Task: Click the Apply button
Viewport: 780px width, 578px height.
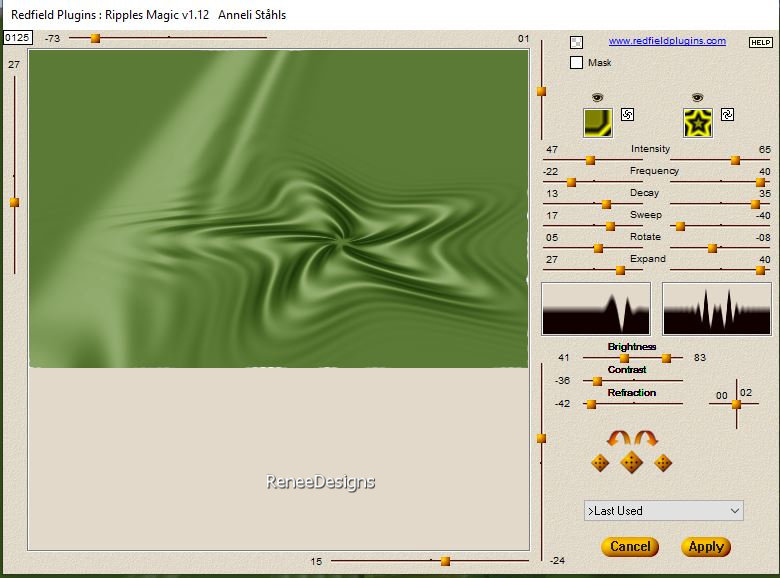Action: (706, 547)
